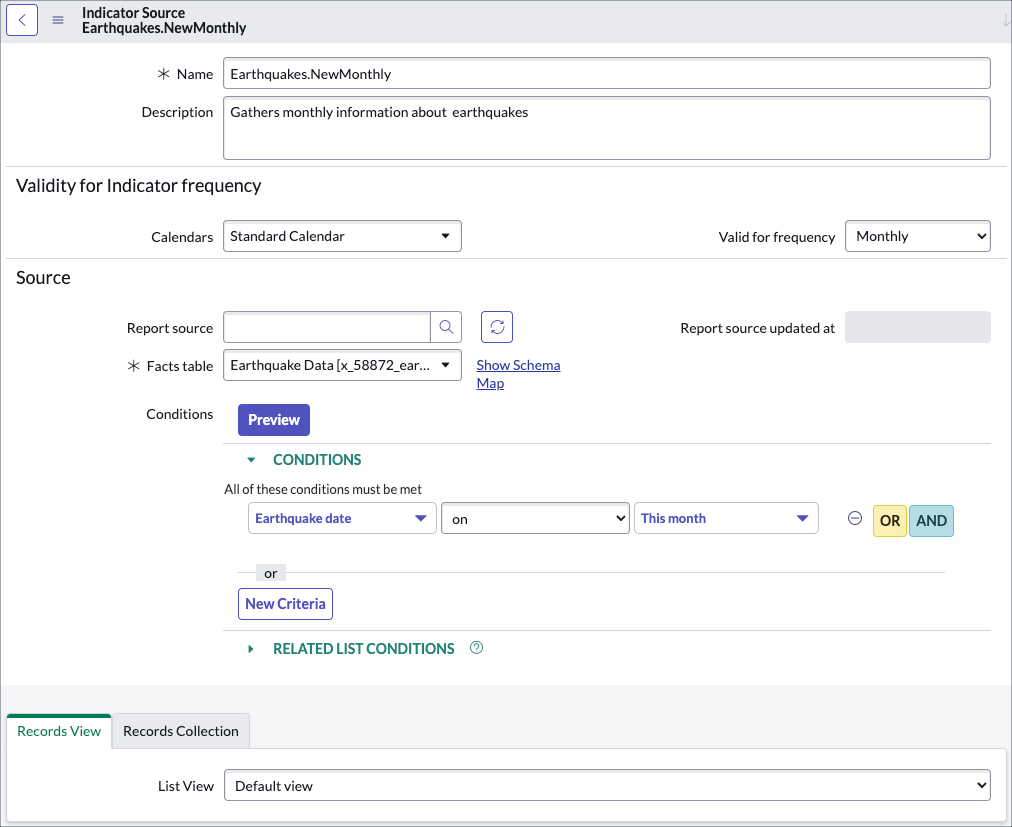This screenshot has width=1012, height=827.
Task: Click the save down-arrow icon at top right
Action: [1004, 18]
